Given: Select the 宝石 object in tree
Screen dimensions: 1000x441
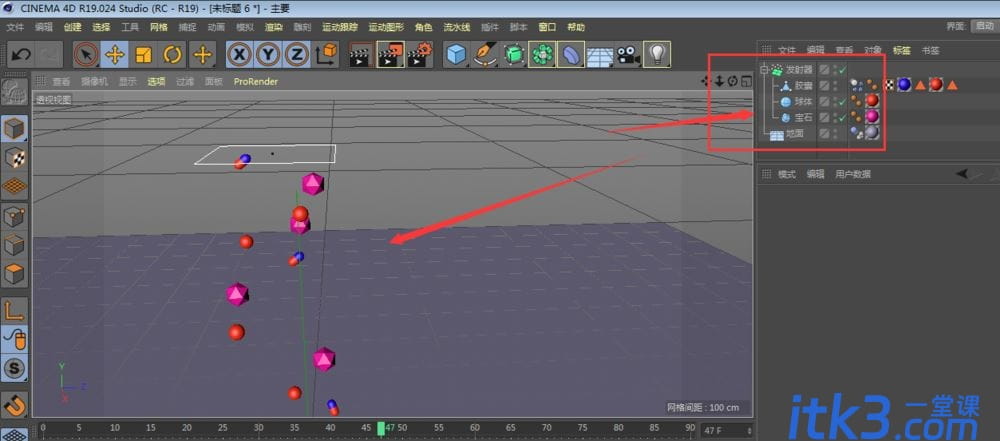Looking at the screenshot, I should 803,117.
